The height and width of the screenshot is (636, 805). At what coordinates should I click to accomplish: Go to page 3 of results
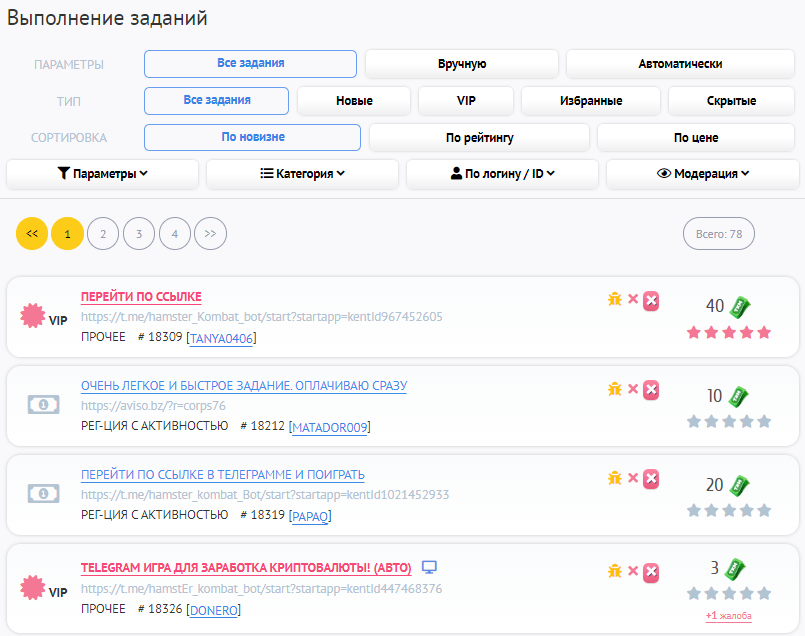tap(139, 234)
